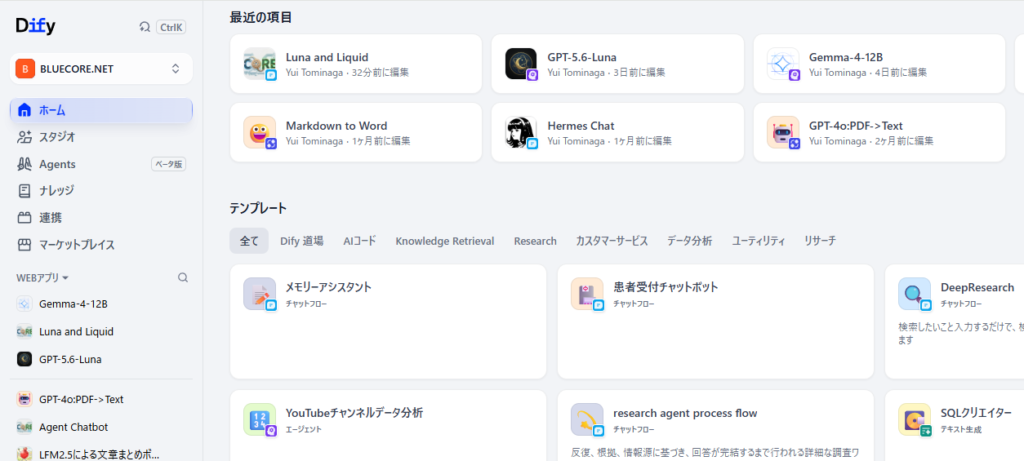Open quick search with the Ctrl K button
This screenshot has height=461, width=1024.
(171, 27)
